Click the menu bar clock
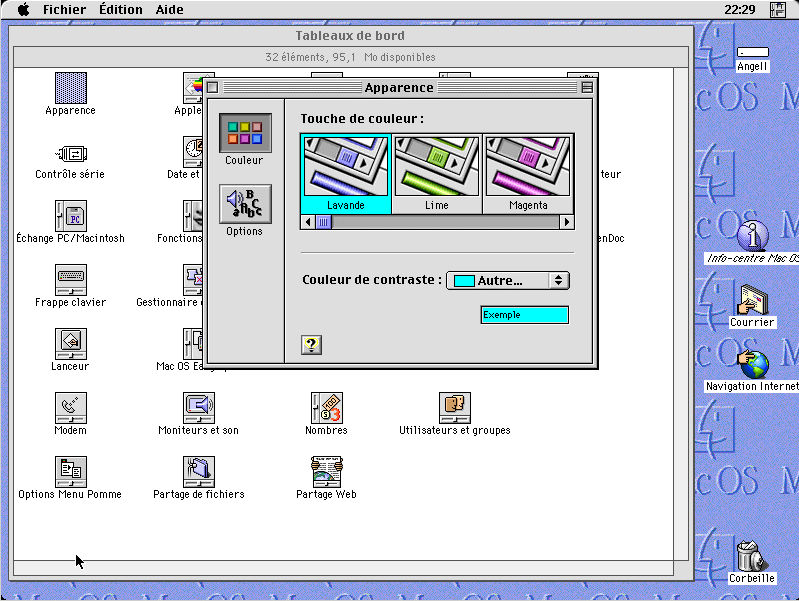The image size is (799, 601). pos(739,10)
